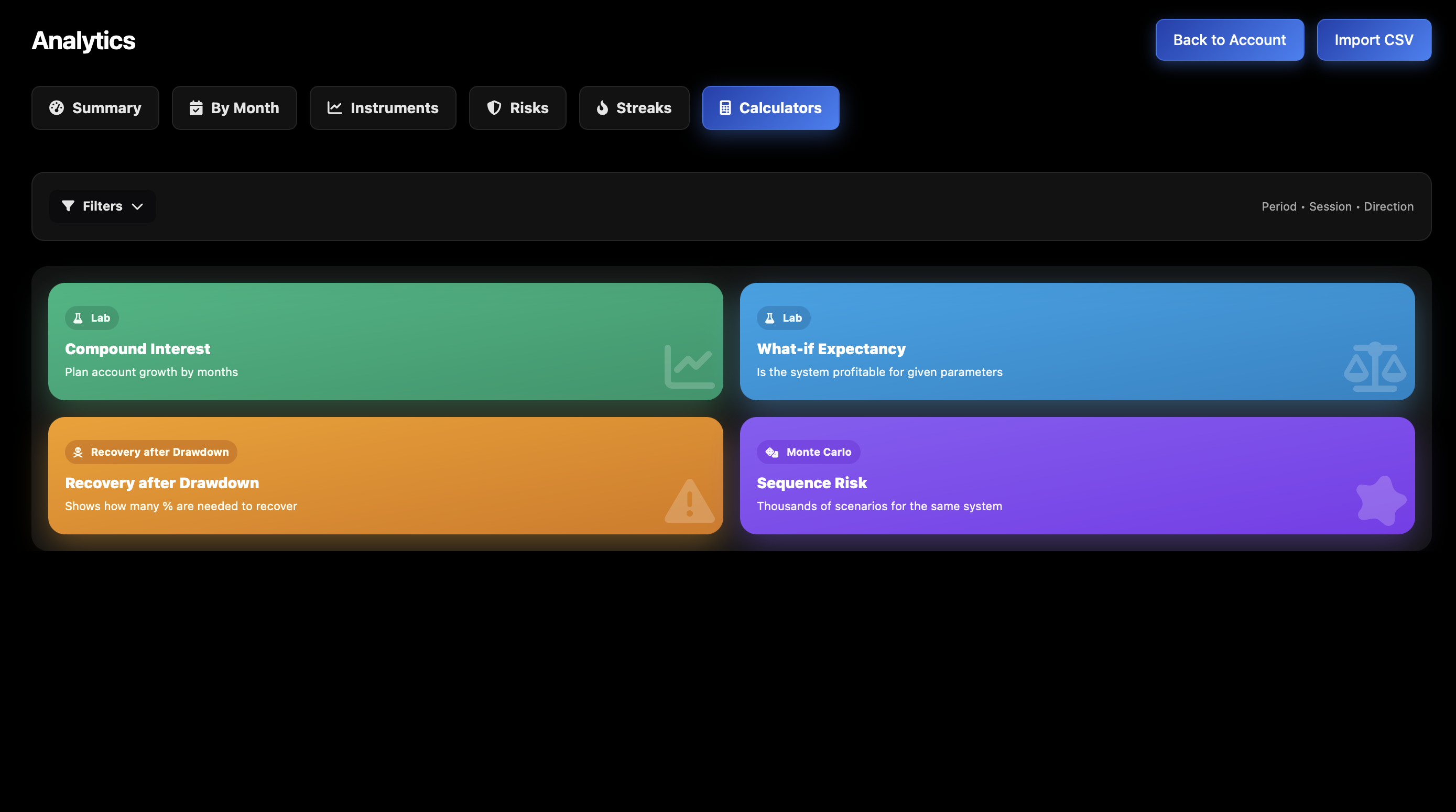The image size is (1456, 812).
Task: Click 'Shows how many % are needed to recover'
Action: pos(181,506)
